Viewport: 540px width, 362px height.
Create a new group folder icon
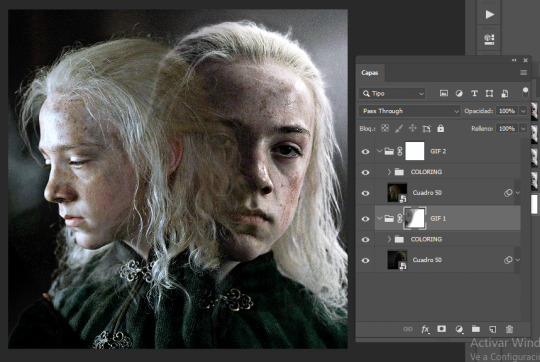coord(476,329)
